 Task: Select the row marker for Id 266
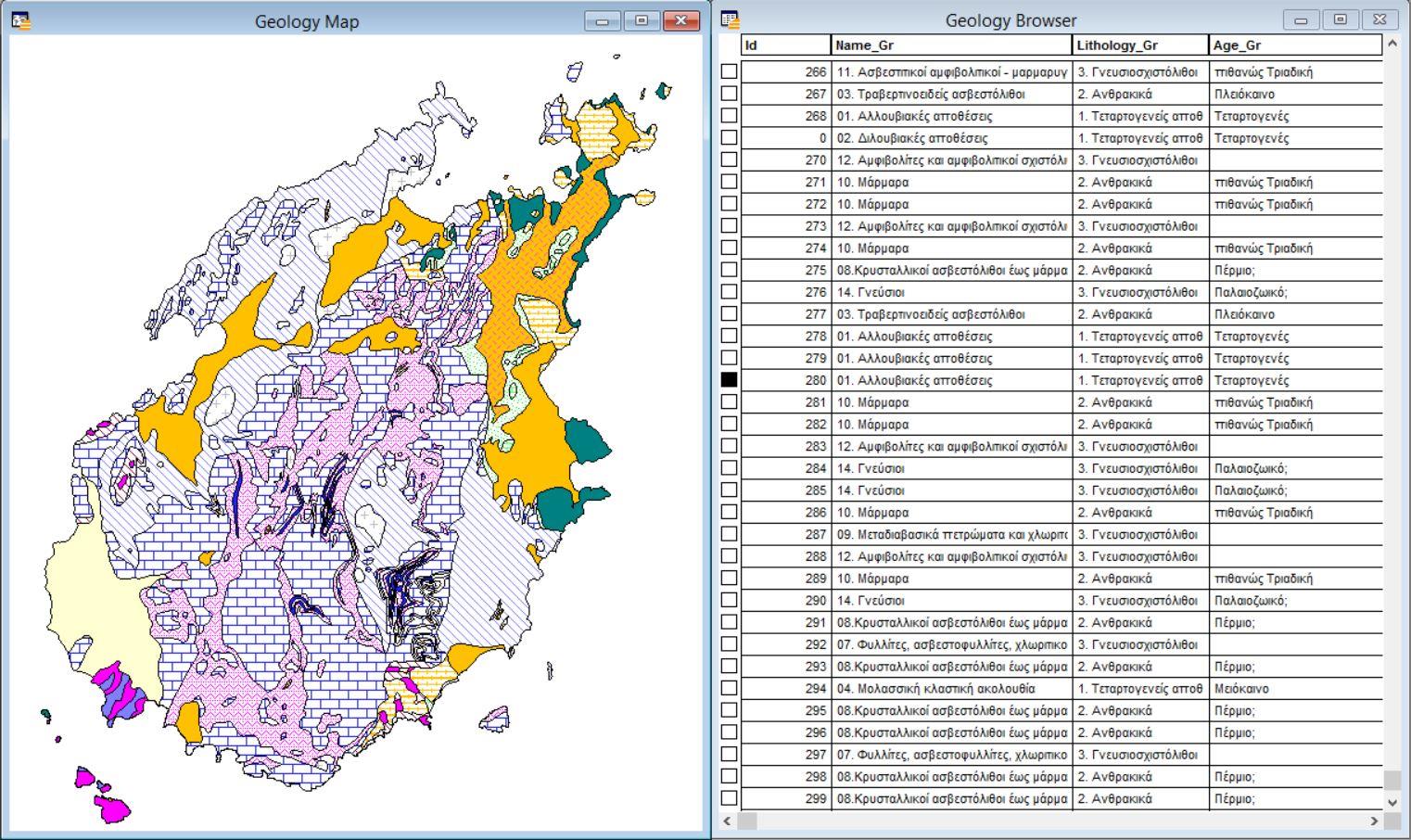tap(730, 71)
